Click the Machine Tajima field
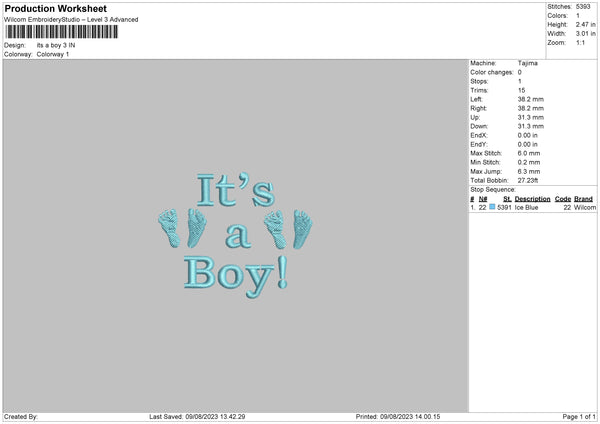Image resolution: width=600 pixels, height=424 pixels. click(528, 63)
